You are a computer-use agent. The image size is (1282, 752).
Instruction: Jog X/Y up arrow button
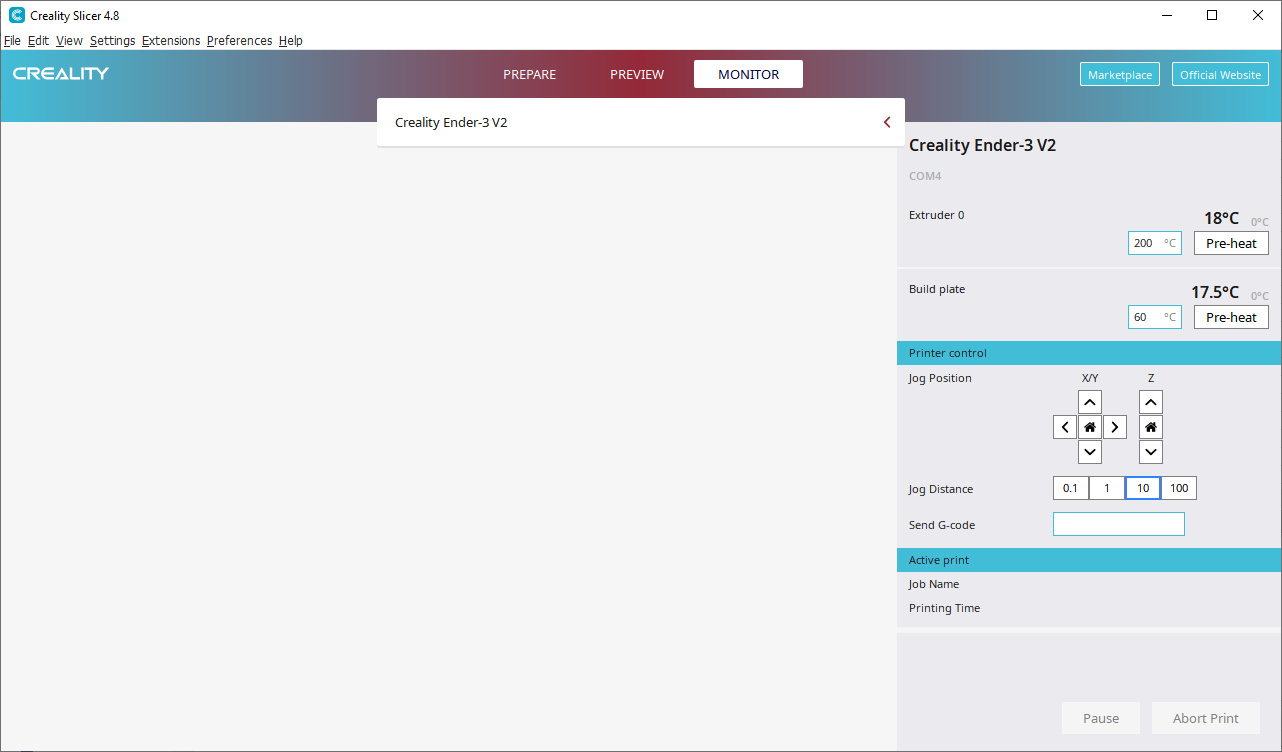(x=1090, y=402)
